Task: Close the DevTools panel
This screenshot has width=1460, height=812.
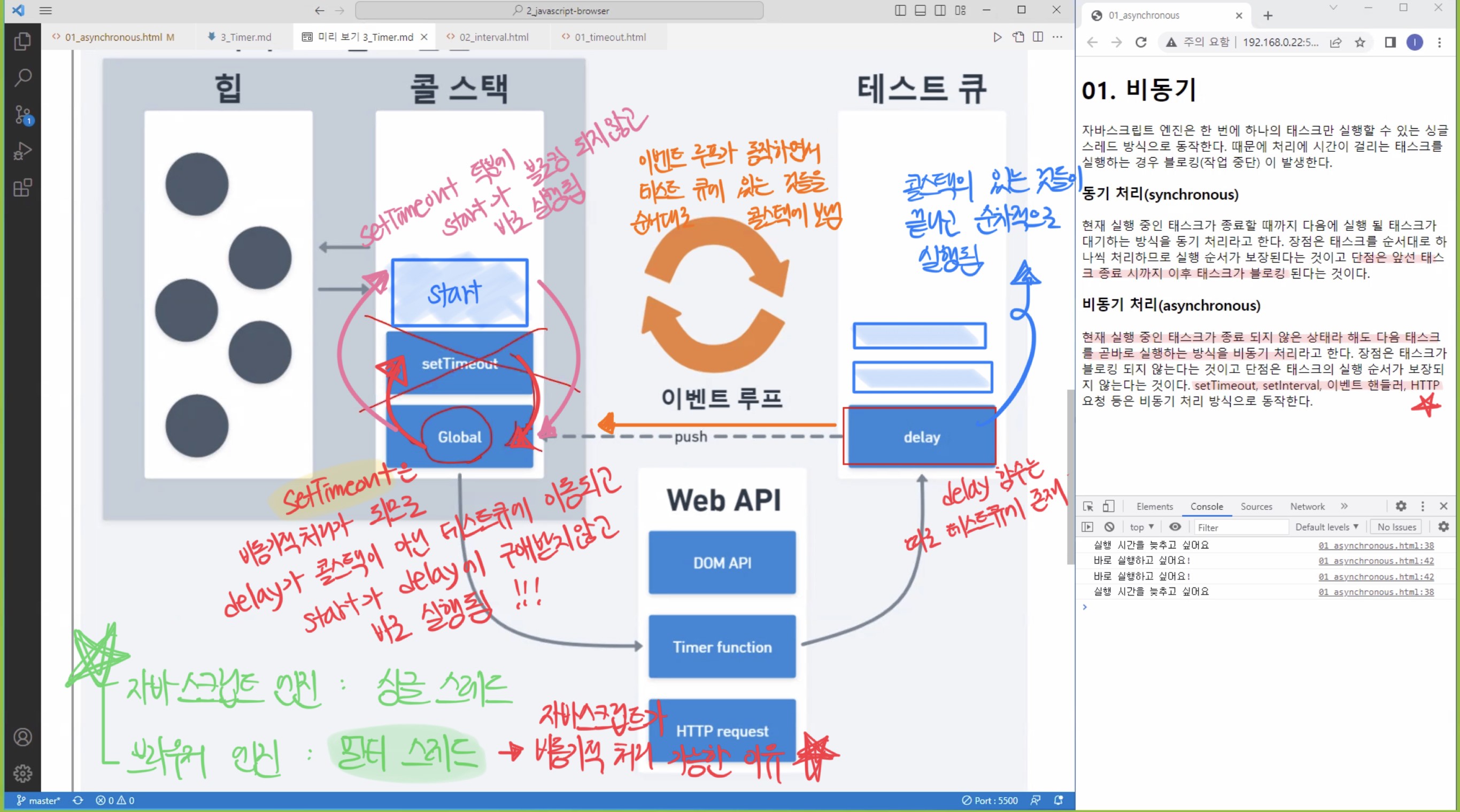Action: tap(1443, 506)
